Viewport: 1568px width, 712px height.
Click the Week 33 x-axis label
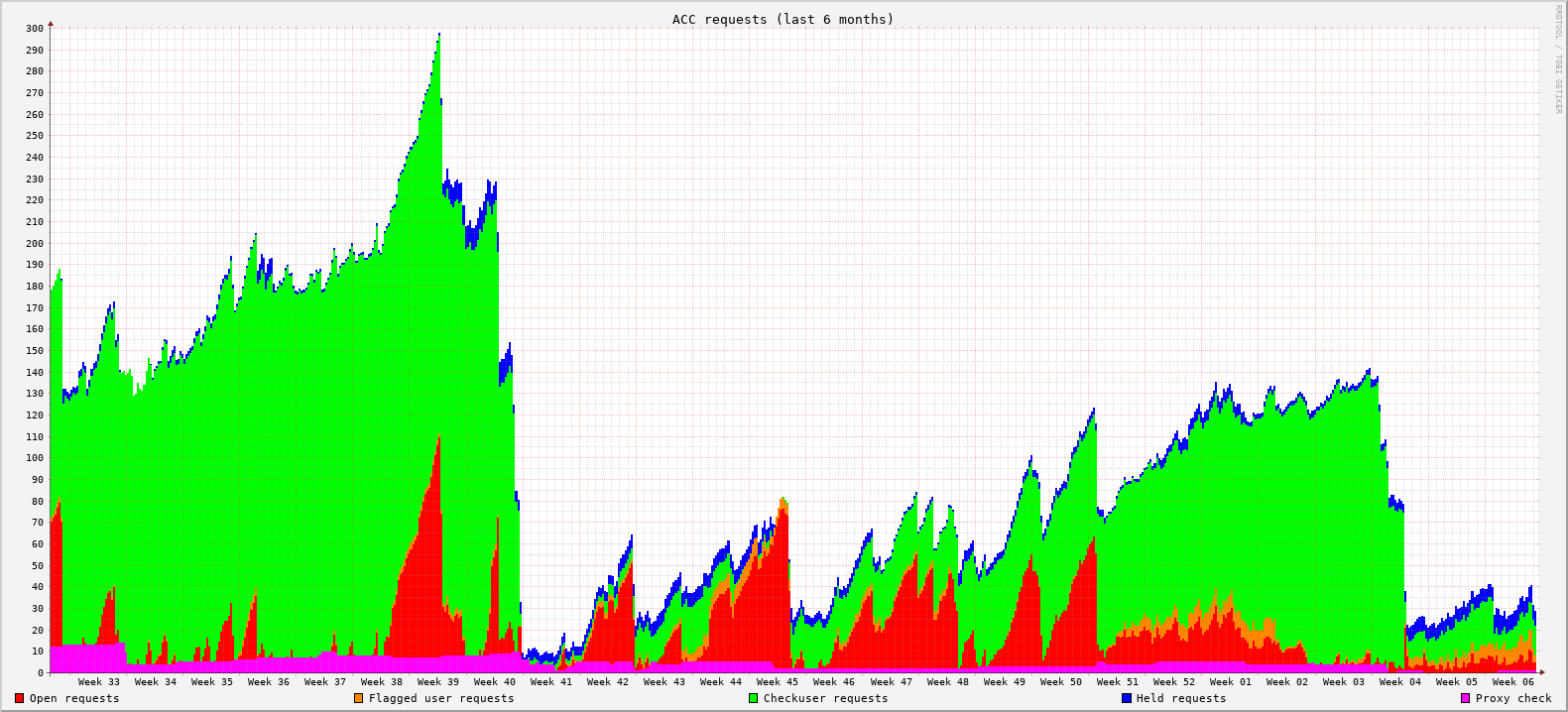[98, 681]
